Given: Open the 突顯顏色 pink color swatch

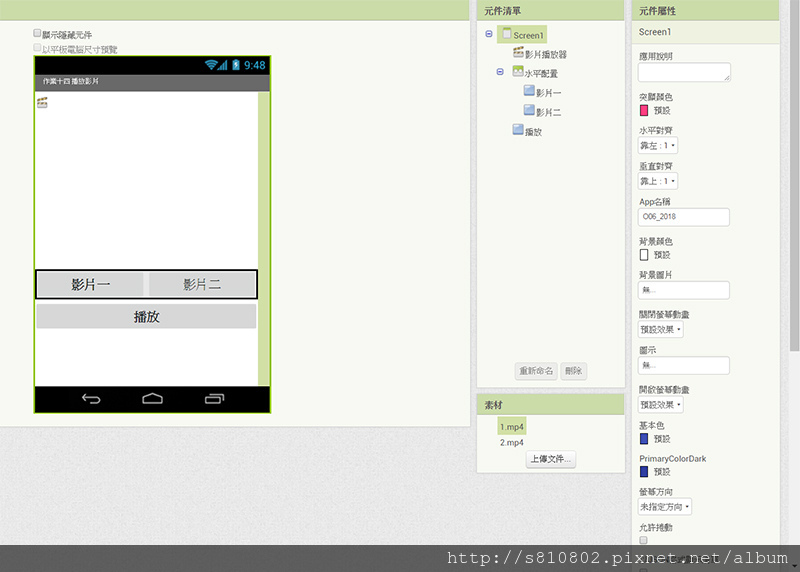Looking at the screenshot, I should click(x=644, y=110).
